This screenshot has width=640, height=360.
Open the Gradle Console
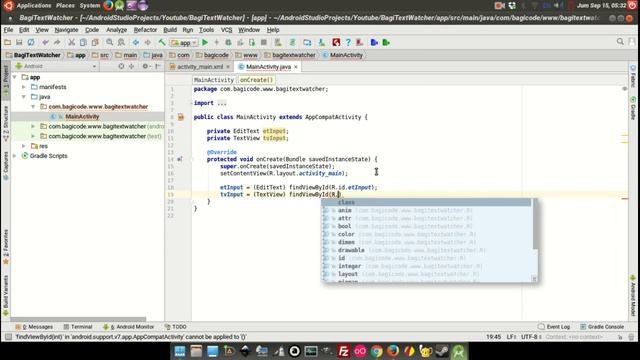602,327
